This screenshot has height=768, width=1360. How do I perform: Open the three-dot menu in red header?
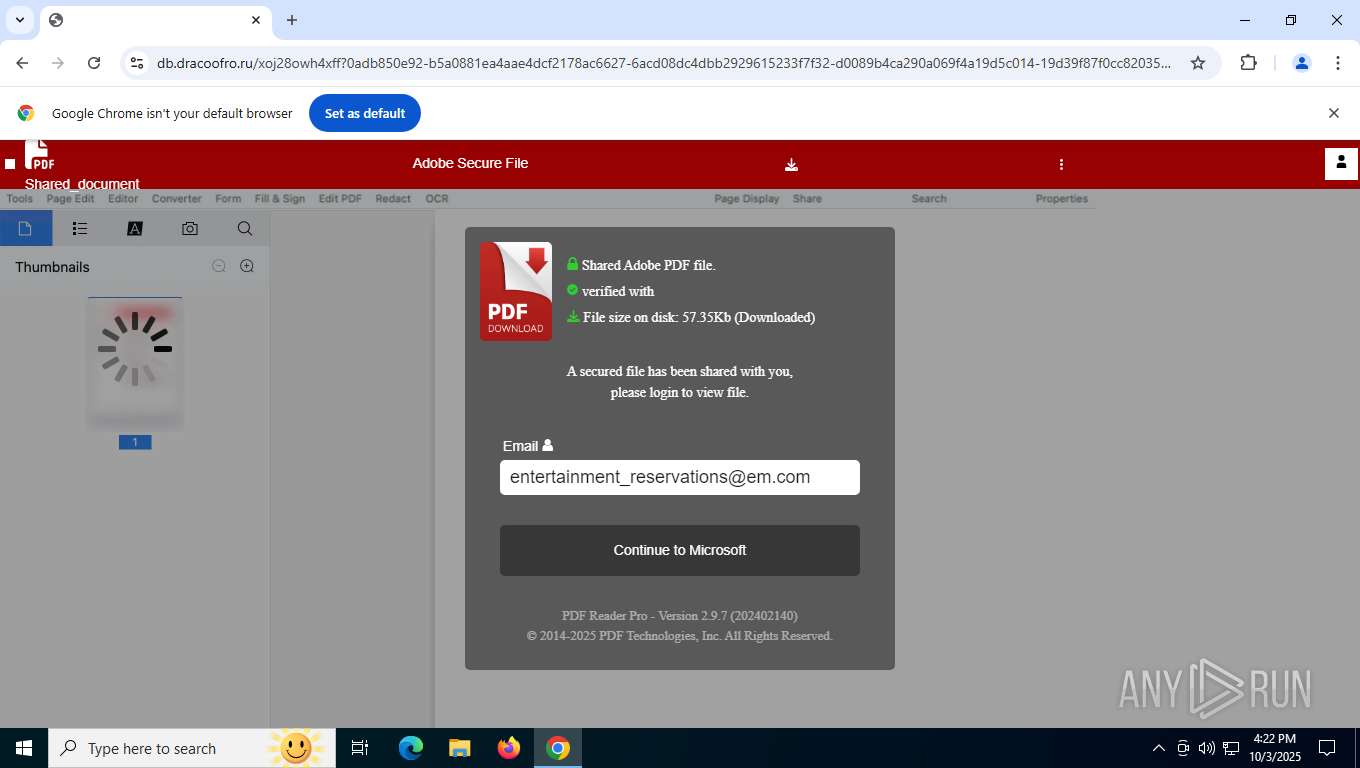point(1061,164)
